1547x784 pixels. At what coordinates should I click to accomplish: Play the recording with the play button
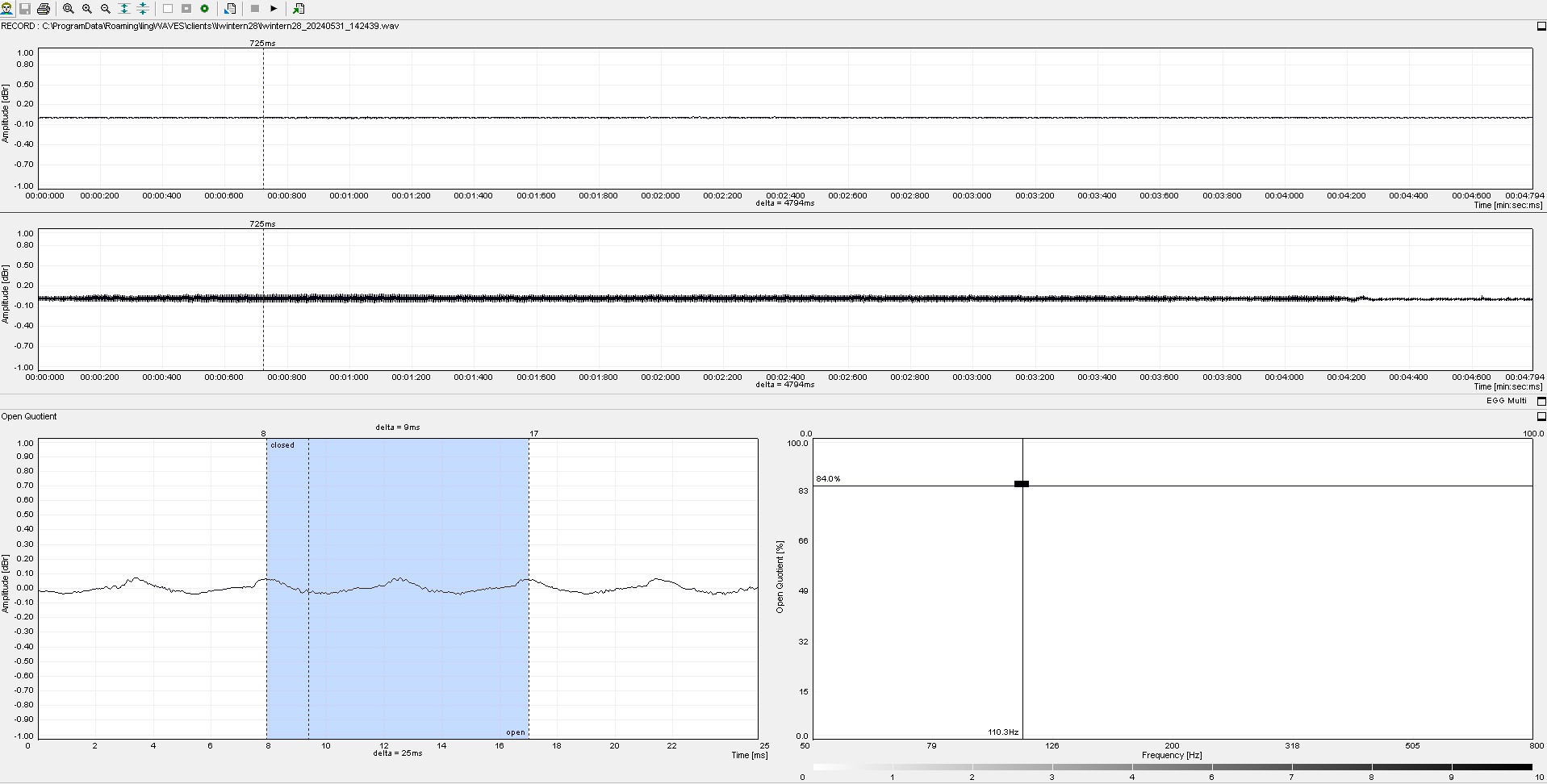[274, 9]
